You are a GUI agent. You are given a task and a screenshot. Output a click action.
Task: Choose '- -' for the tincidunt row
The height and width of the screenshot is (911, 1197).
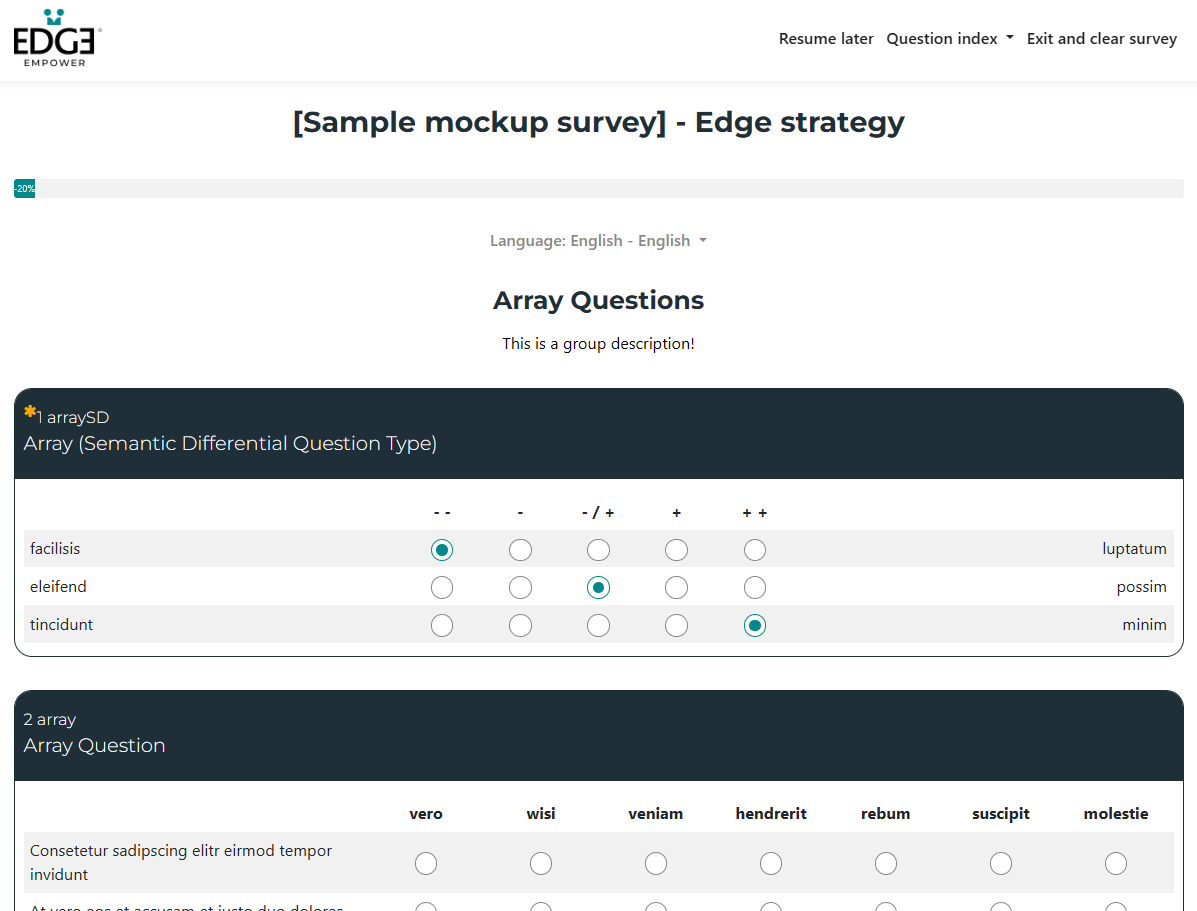[x=442, y=626]
